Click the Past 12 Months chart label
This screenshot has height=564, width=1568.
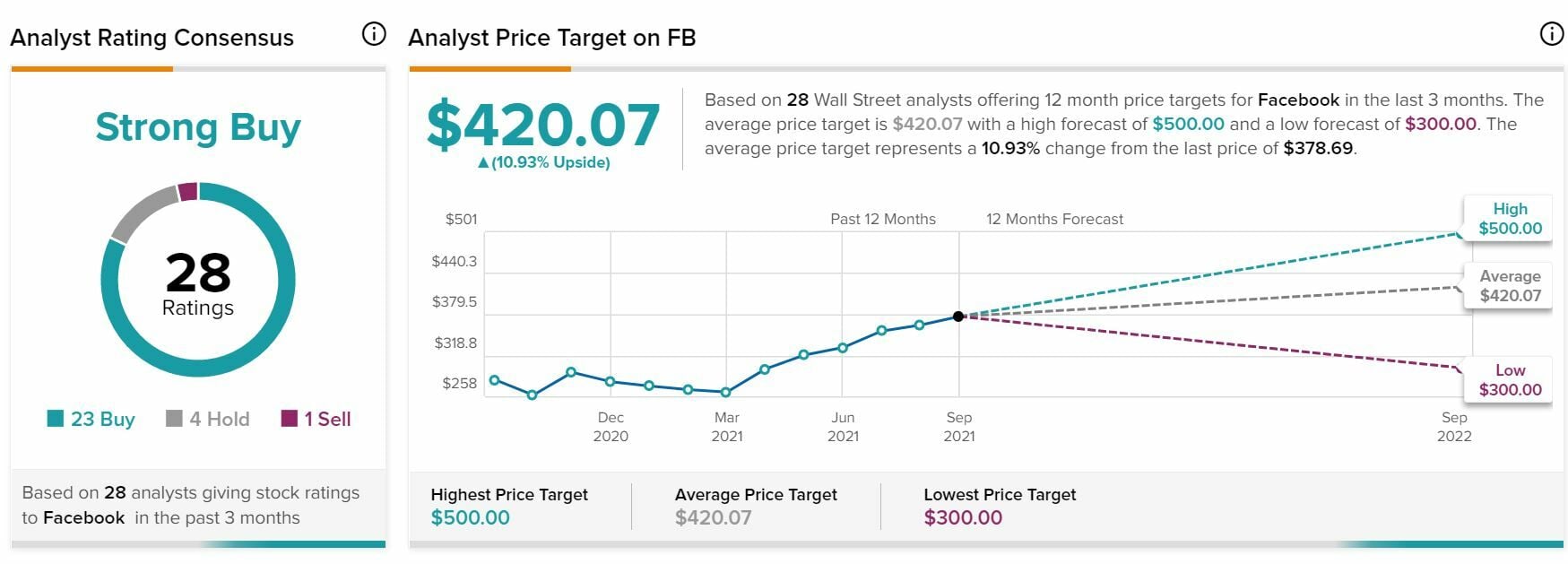pyautogui.click(x=882, y=219)
